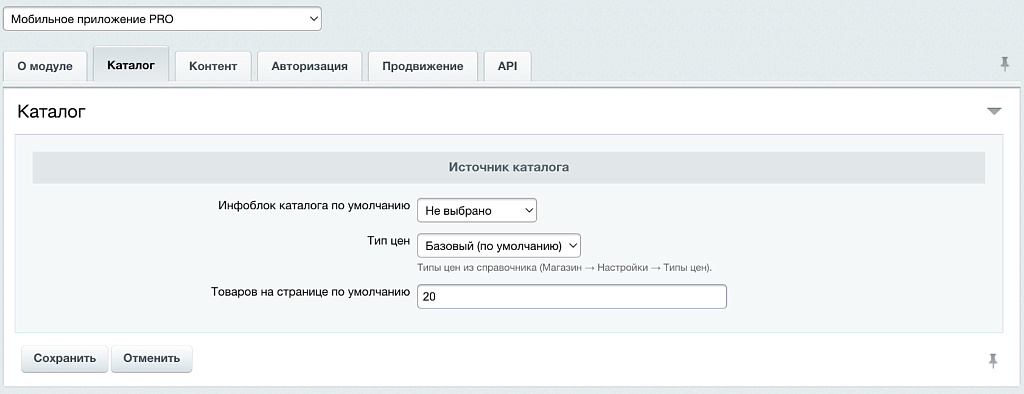This screenshot has height=394, width=1024.
Task: Switch to the Продвижение tab
Action: (x=423, y=66)
